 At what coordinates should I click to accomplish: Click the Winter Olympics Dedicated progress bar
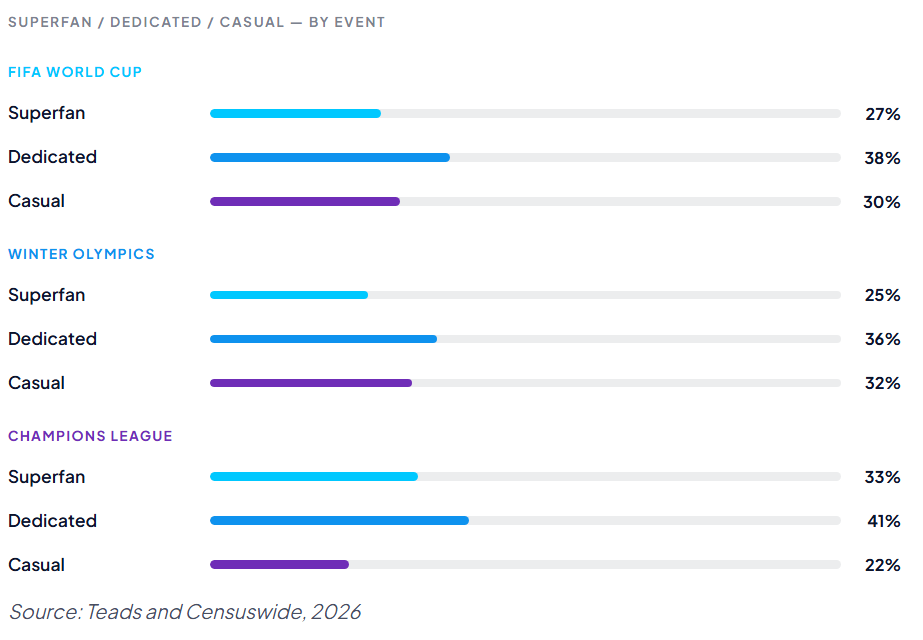point(324,339)
